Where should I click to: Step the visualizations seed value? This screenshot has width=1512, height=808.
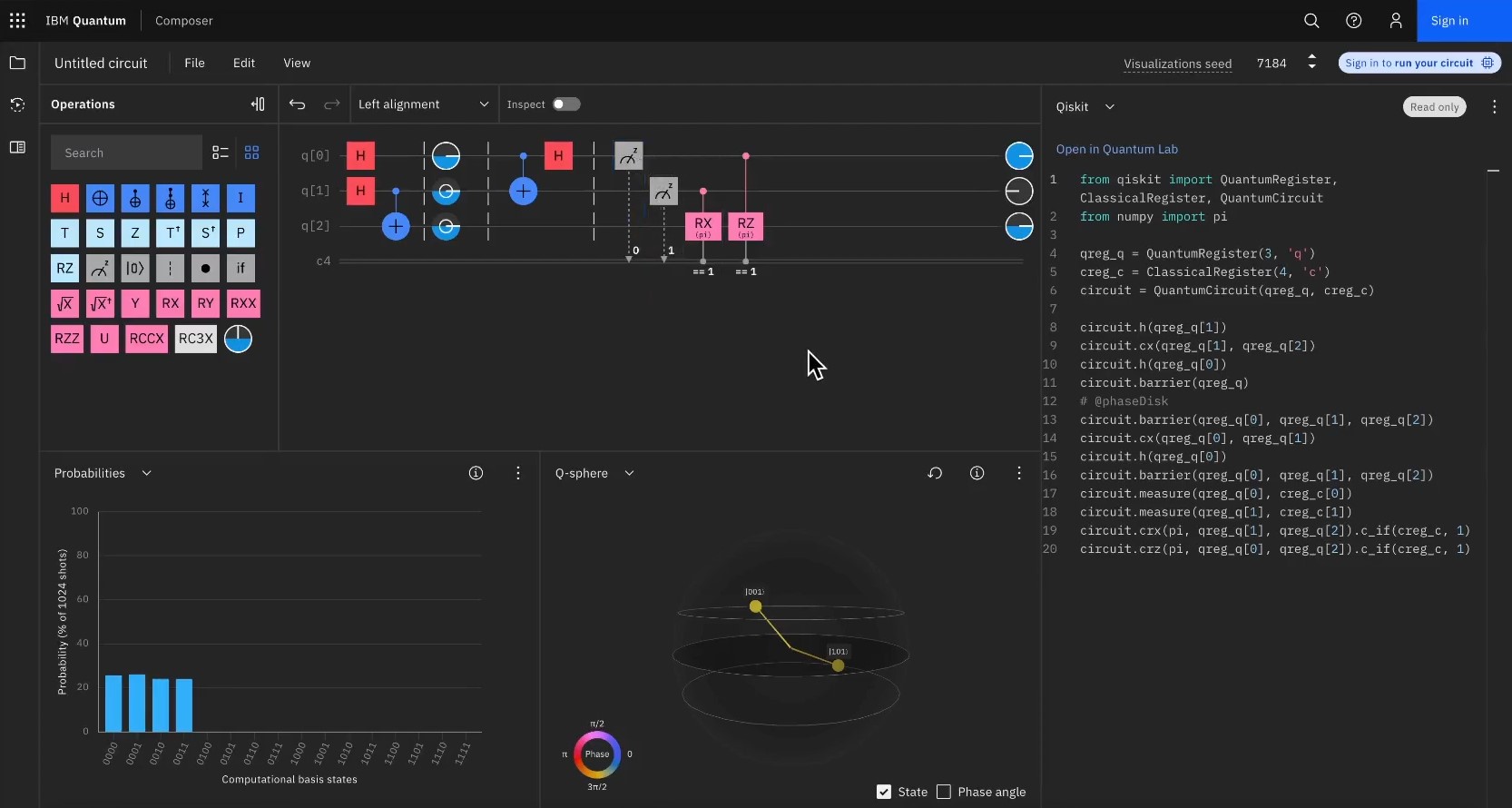(x=1311, y=63)
